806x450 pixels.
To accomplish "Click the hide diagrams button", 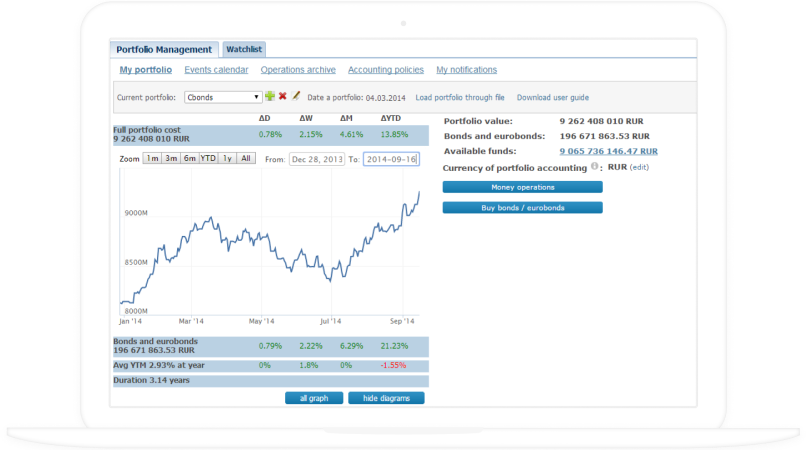I will (x=386, y=398).
